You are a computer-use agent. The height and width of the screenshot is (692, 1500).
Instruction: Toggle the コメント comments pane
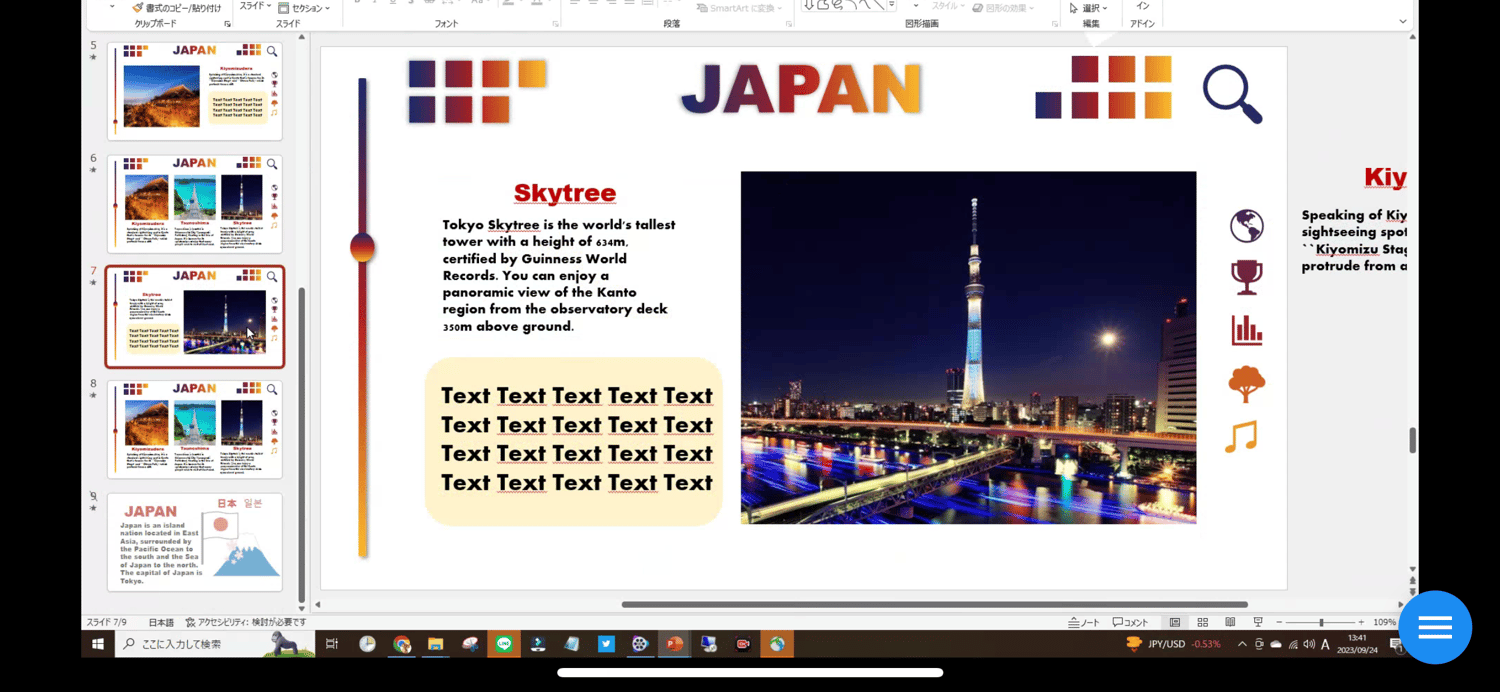1130,622
